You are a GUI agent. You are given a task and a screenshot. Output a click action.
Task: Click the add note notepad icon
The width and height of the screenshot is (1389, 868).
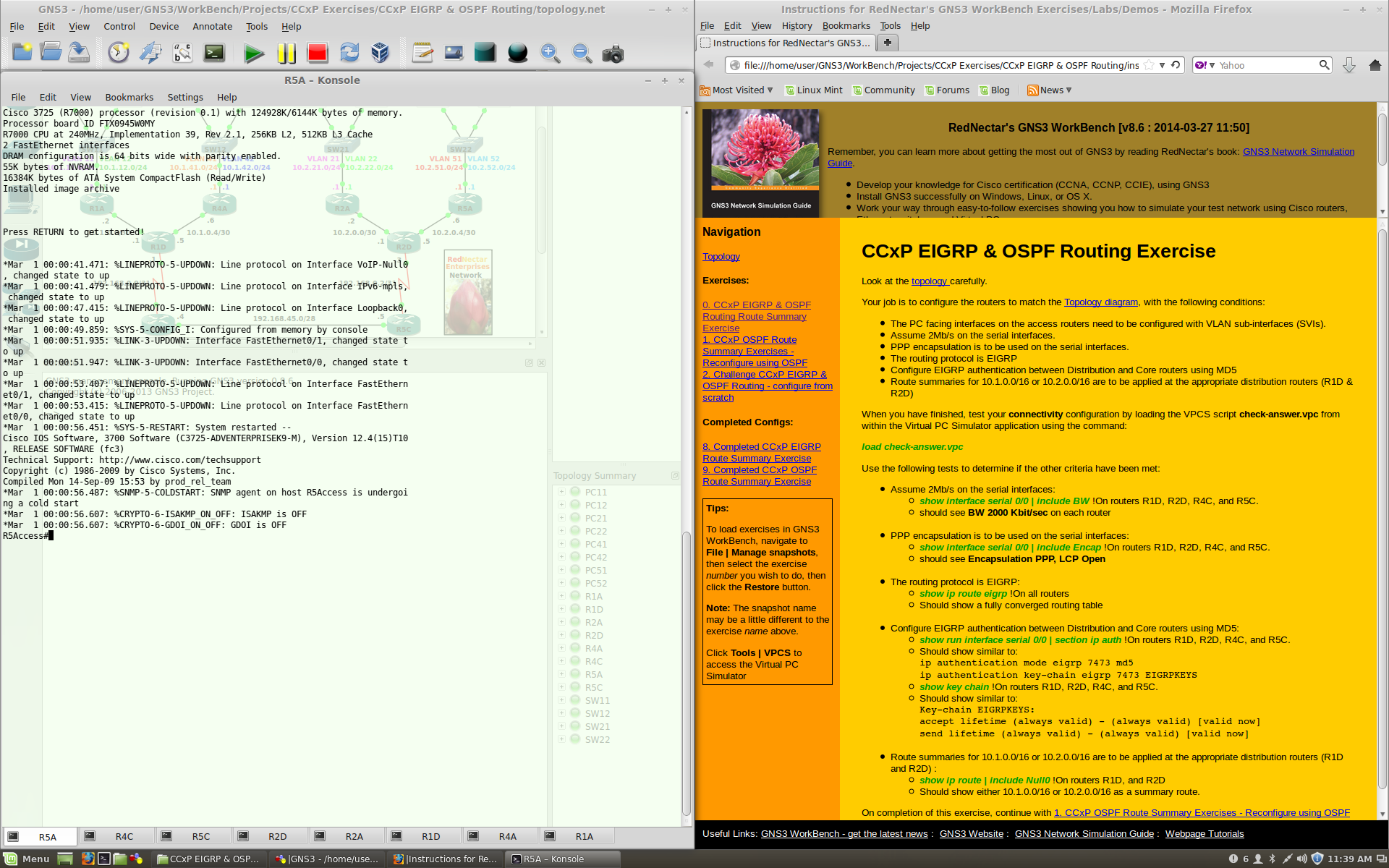click(422, 53)
